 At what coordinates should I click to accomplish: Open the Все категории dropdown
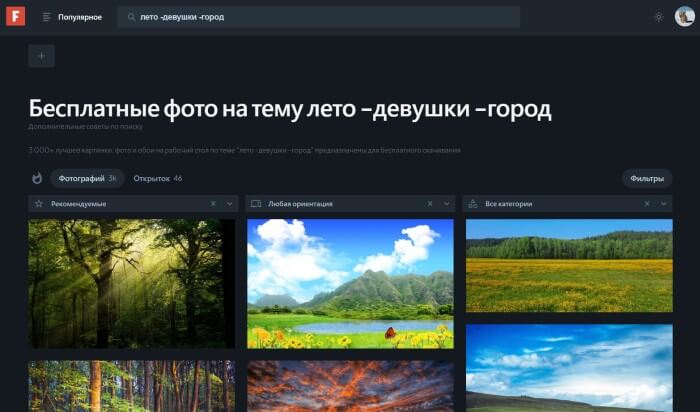(x=567, y=204)
